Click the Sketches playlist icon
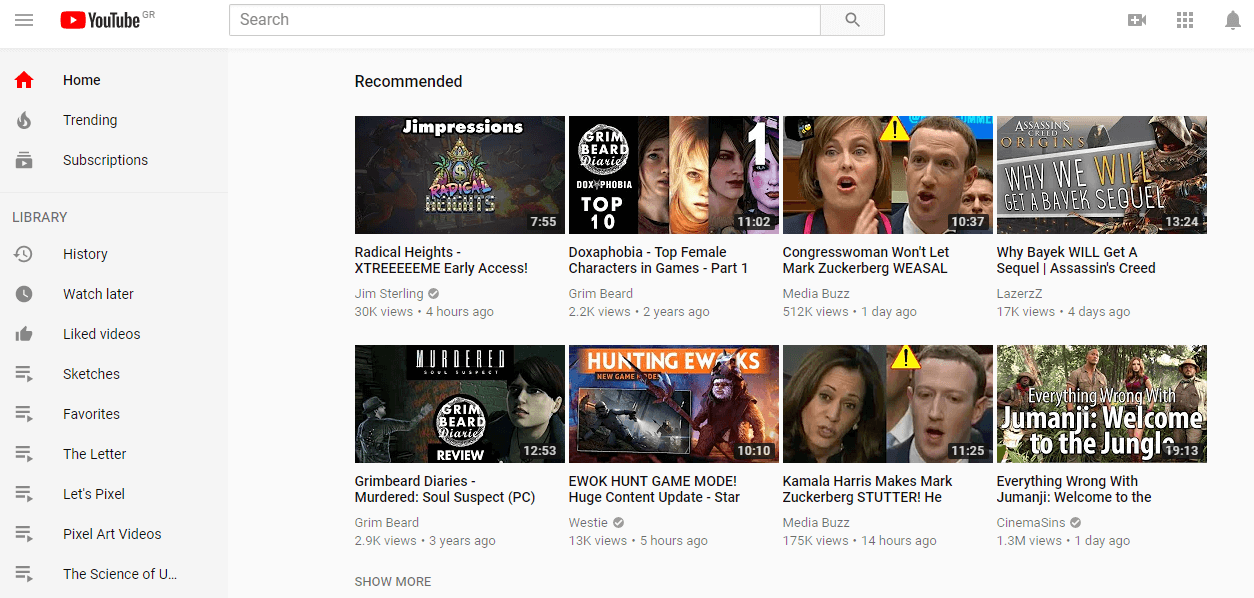Viewport: 1254px width, 598px height. pyautogui.click(x=24, y=374)
